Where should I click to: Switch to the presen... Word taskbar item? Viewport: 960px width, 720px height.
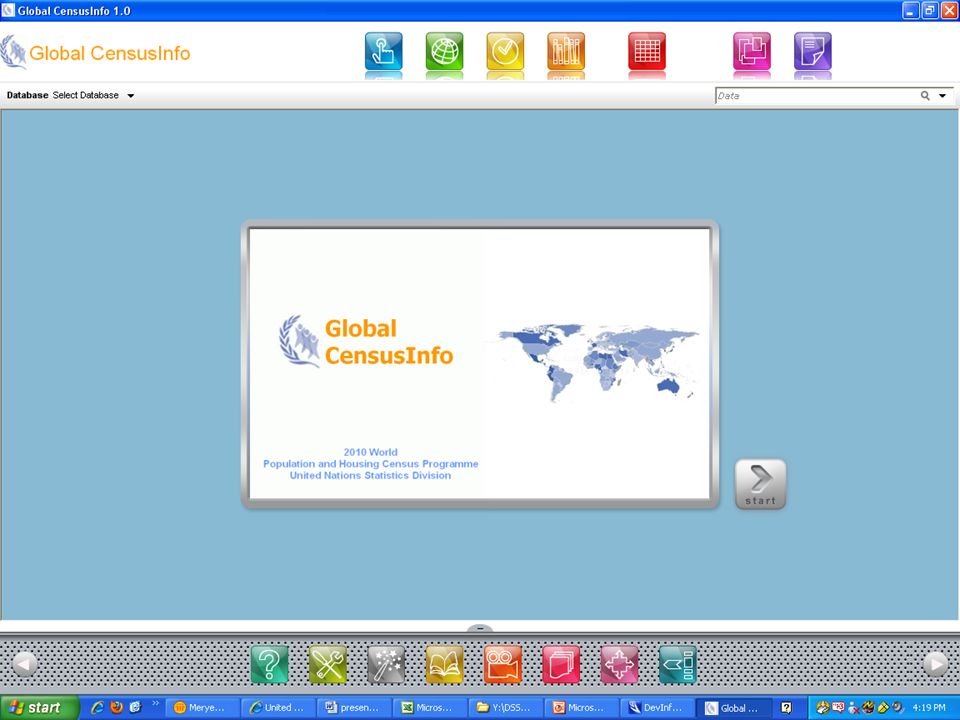tap(354, 708)
